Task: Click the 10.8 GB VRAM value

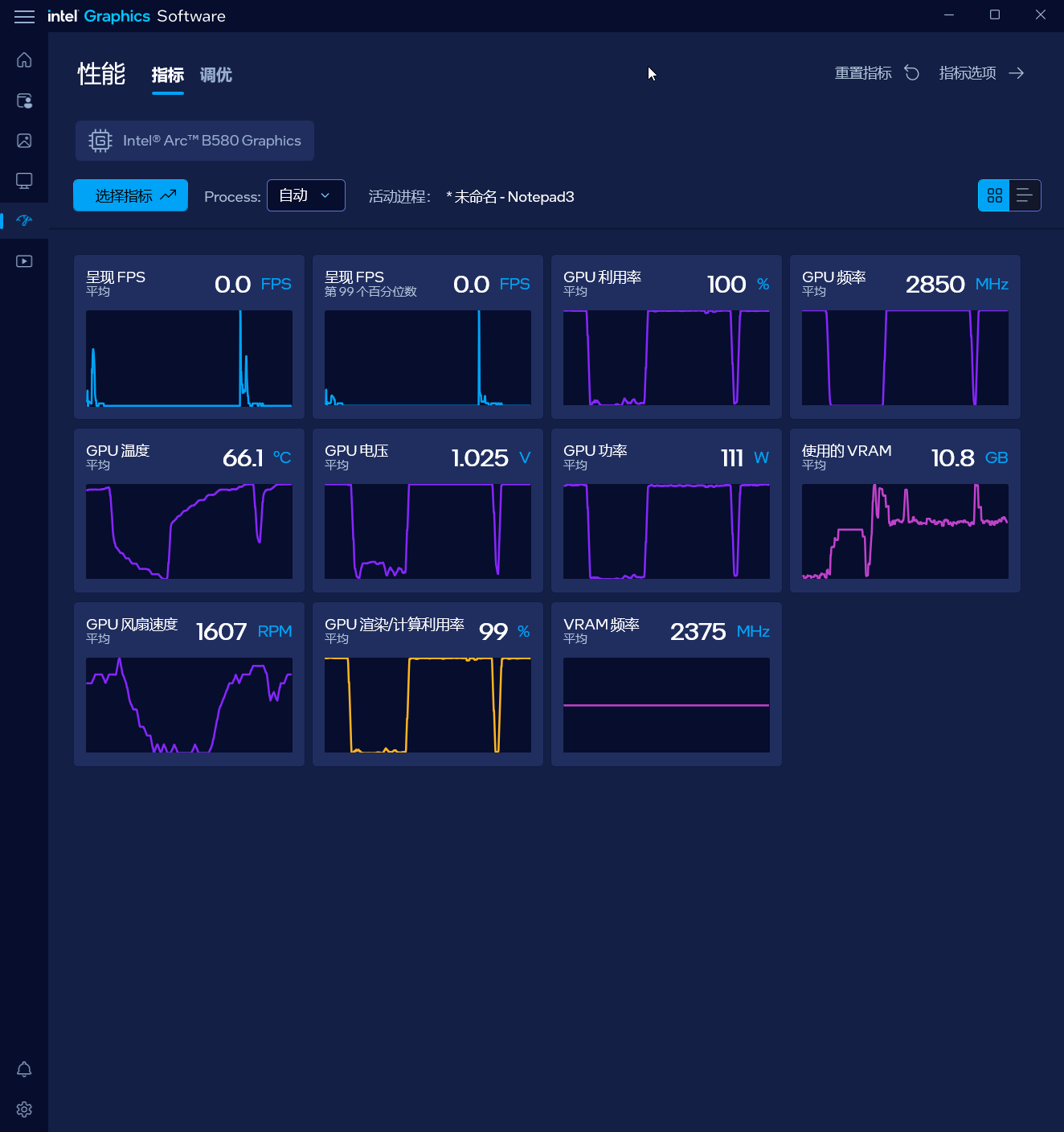Action: 969,457
